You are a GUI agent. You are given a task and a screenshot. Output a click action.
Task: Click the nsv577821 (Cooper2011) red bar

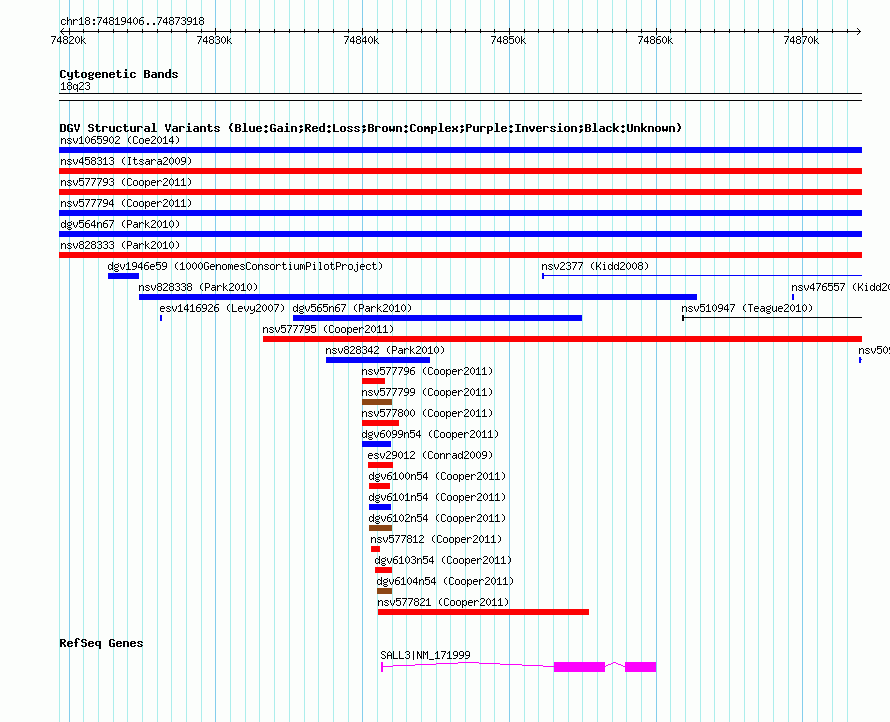pyautogui.click(x=483, y=612)
